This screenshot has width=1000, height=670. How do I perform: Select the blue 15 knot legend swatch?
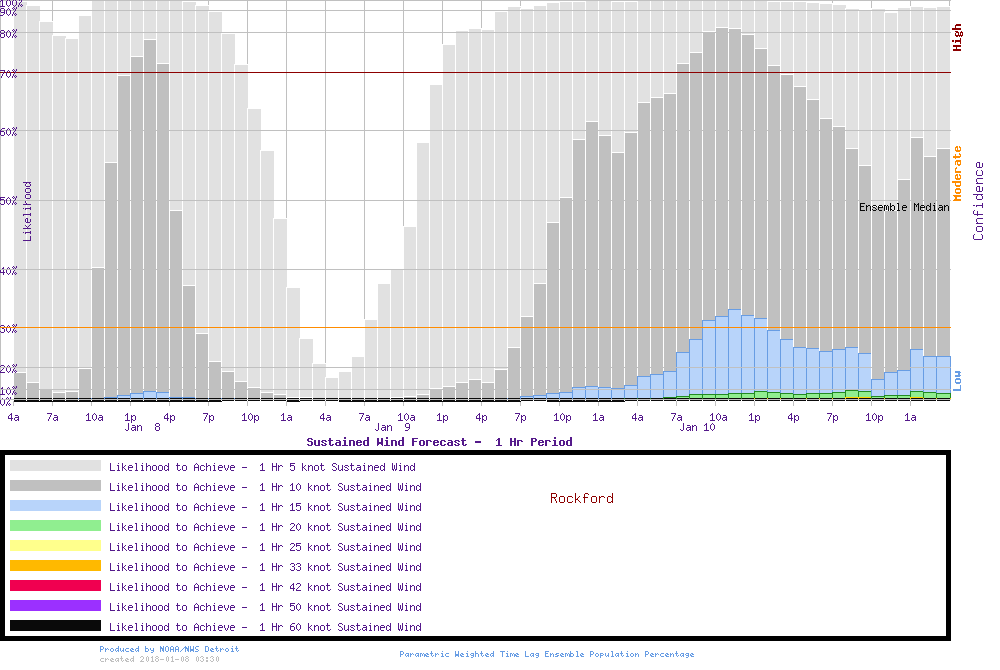(55, 506)
